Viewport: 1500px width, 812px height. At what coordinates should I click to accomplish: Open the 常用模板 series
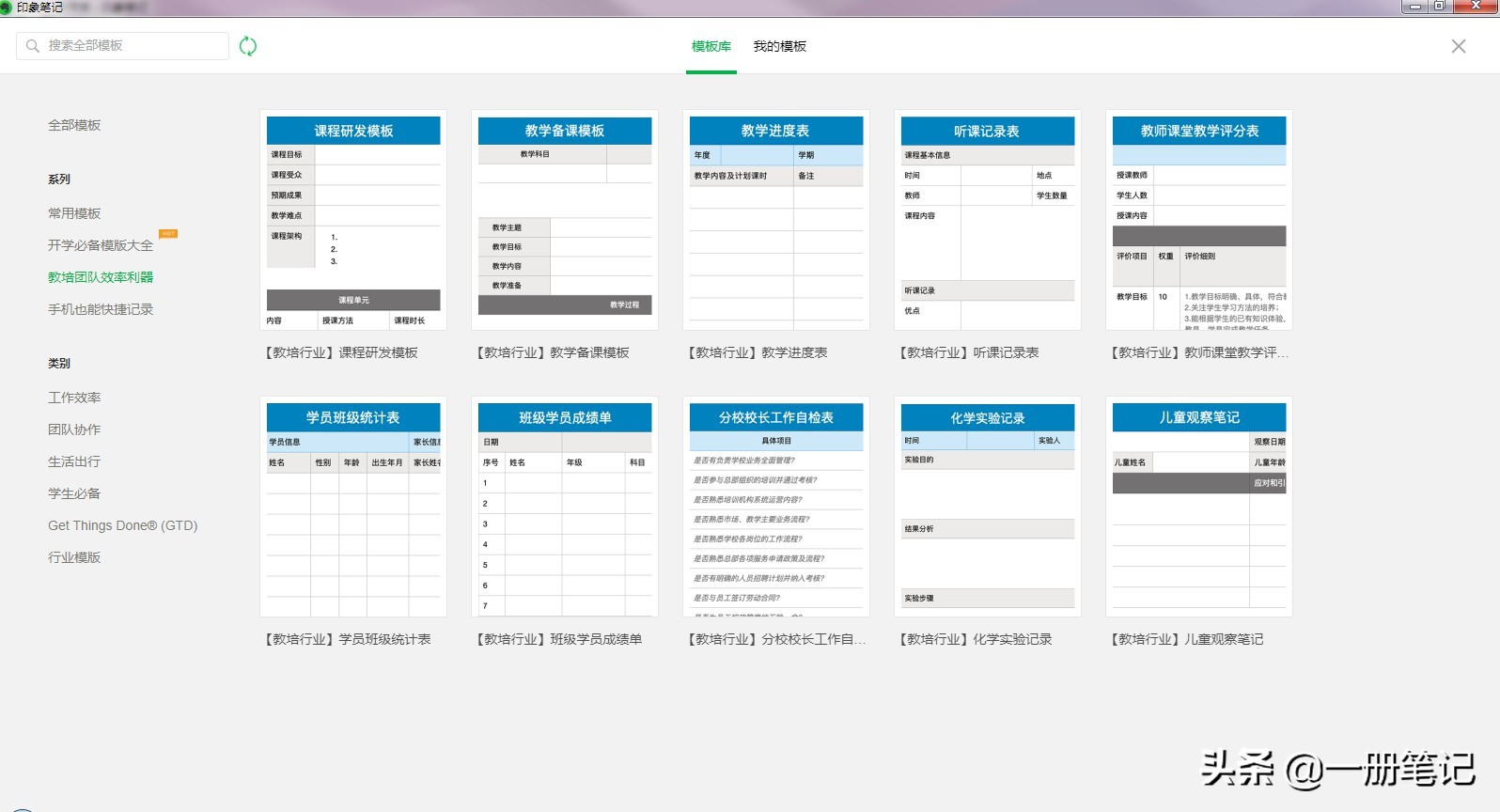point(74,213)
